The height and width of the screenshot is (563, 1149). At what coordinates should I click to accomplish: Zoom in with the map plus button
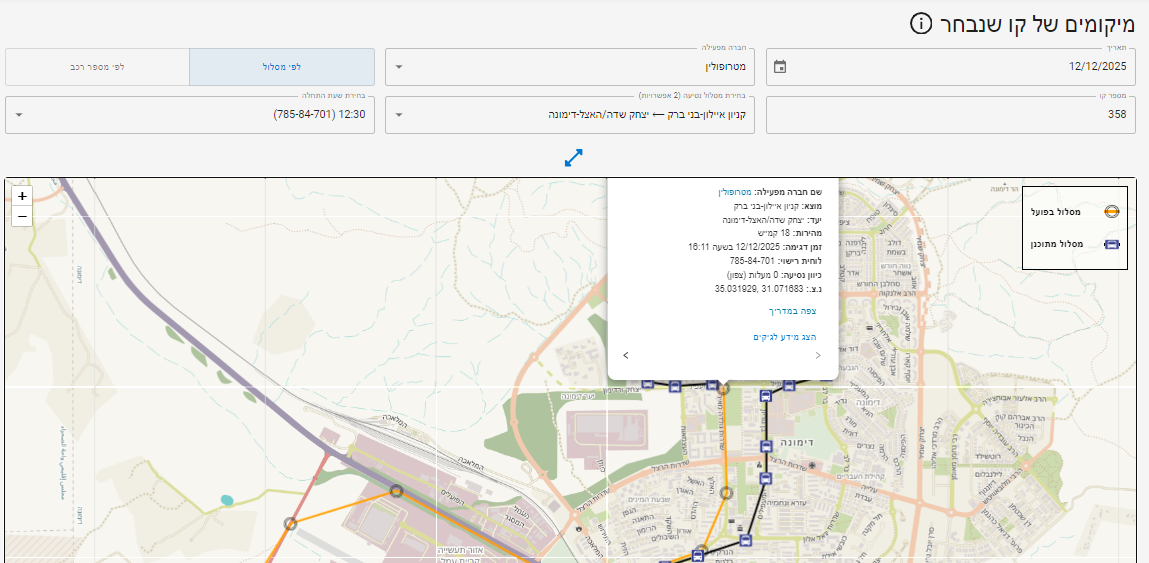tap(22, 196)
